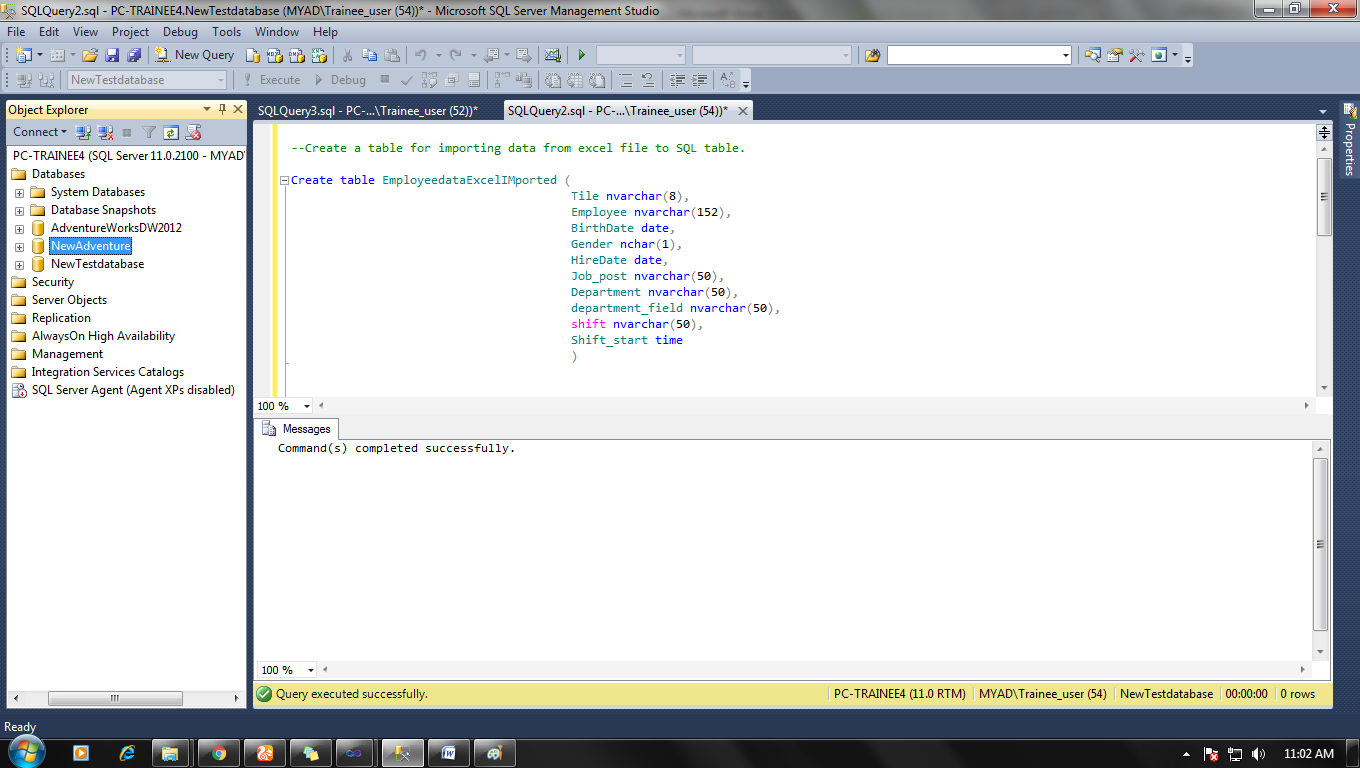Click the Debug button in the SQL toolbar
Image resolution: width=1360 pixels, height=768 pixels.
click(339, 80)
